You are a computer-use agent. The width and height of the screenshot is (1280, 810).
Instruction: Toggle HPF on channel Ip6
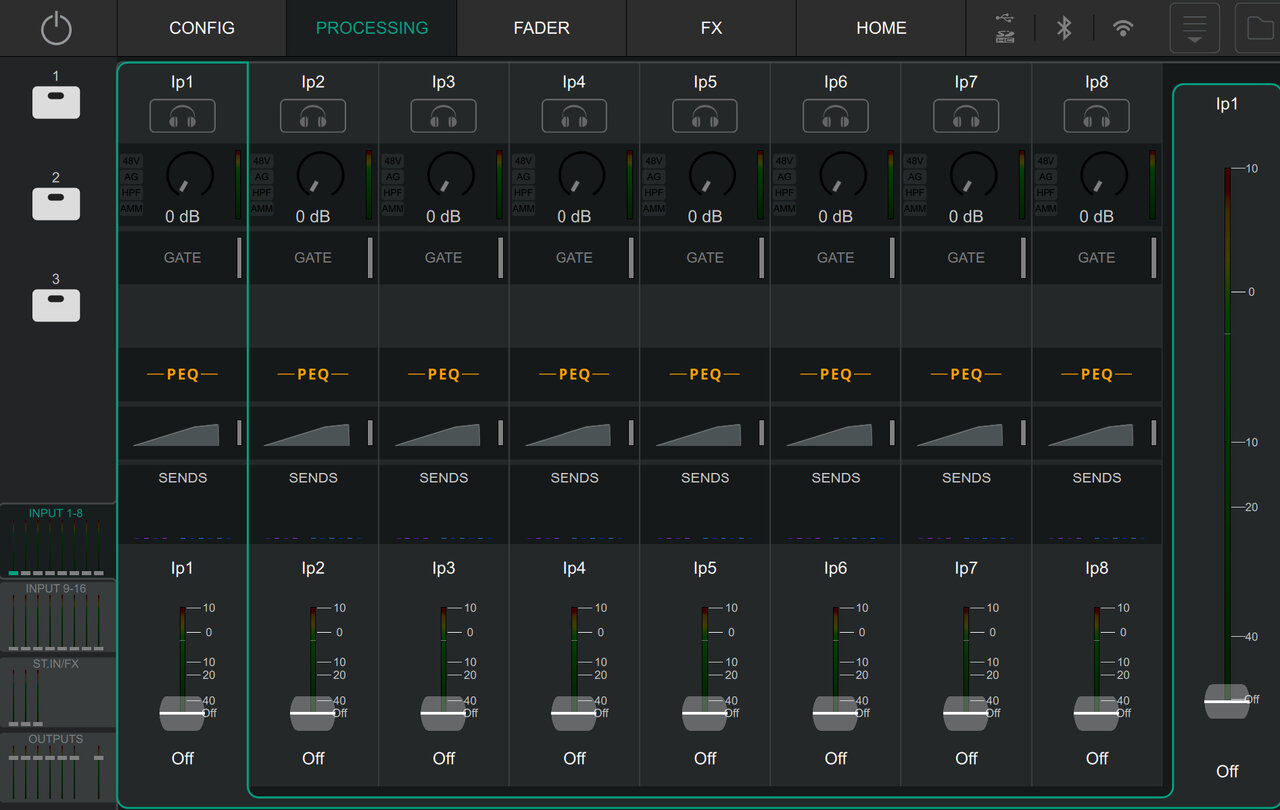pos(784,193)
